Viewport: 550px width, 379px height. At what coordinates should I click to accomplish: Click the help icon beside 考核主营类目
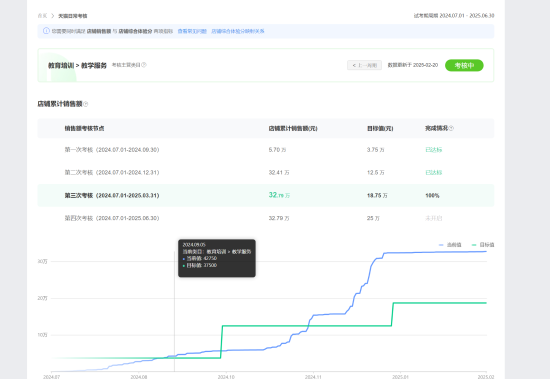tap(144, 65)
